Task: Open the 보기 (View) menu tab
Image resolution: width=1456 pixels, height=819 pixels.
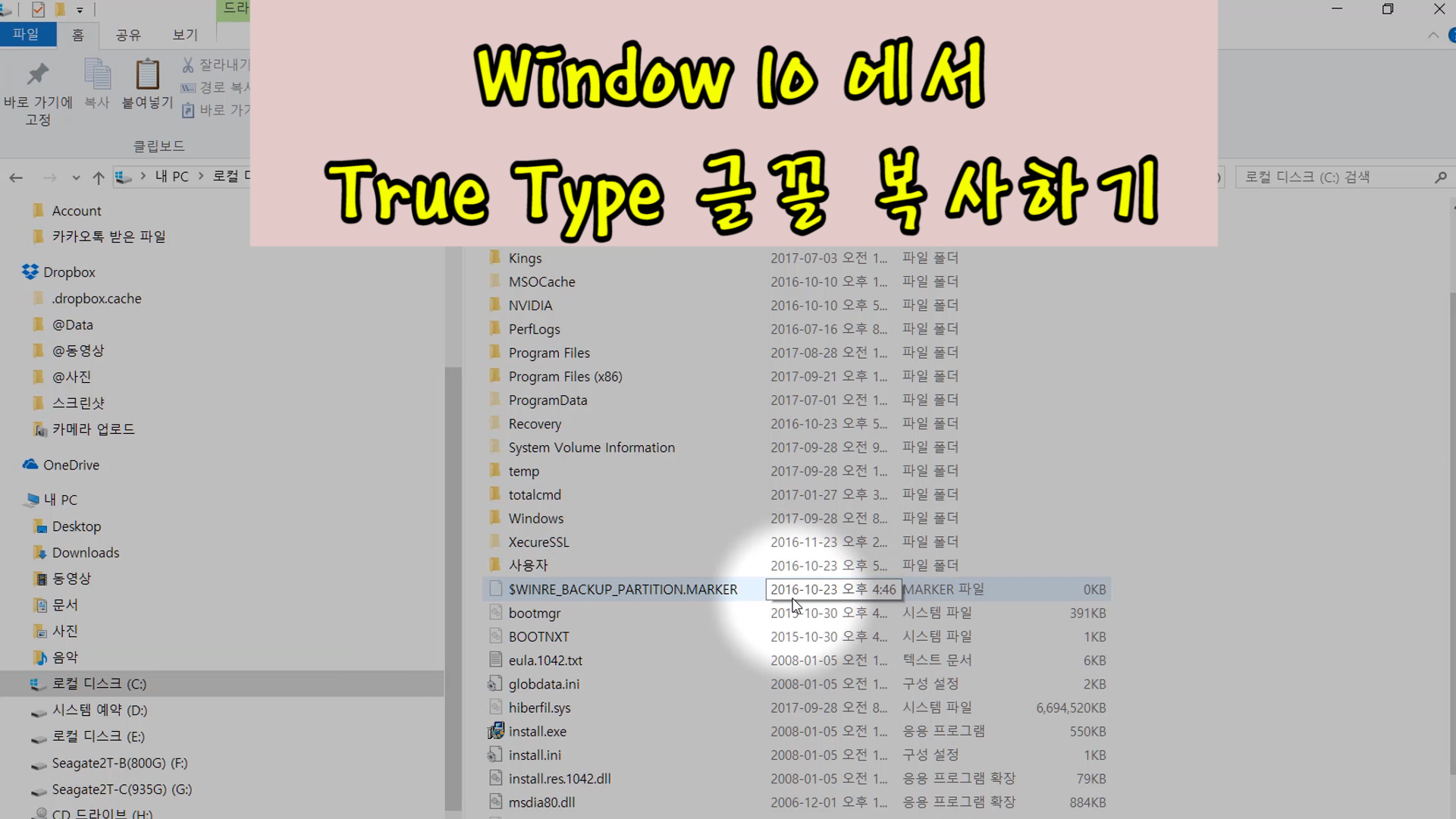Action: (x=183, y=34)
